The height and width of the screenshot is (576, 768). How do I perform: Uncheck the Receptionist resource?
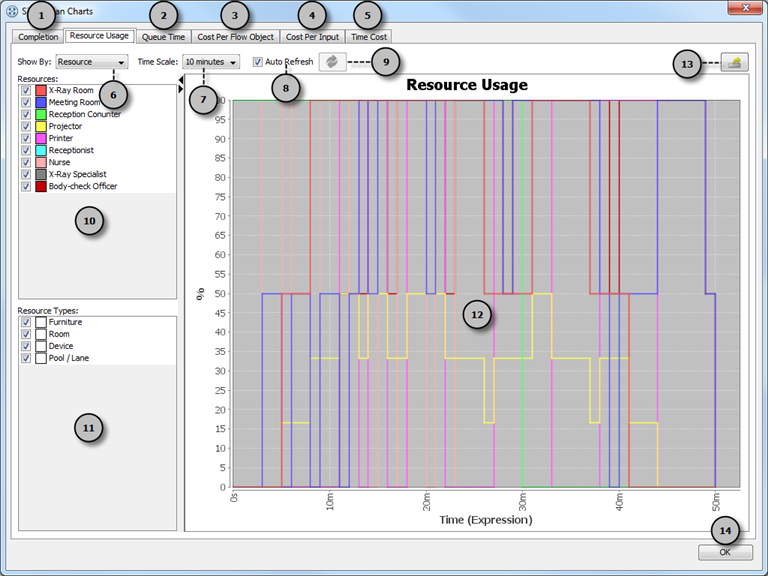(26, 150)
